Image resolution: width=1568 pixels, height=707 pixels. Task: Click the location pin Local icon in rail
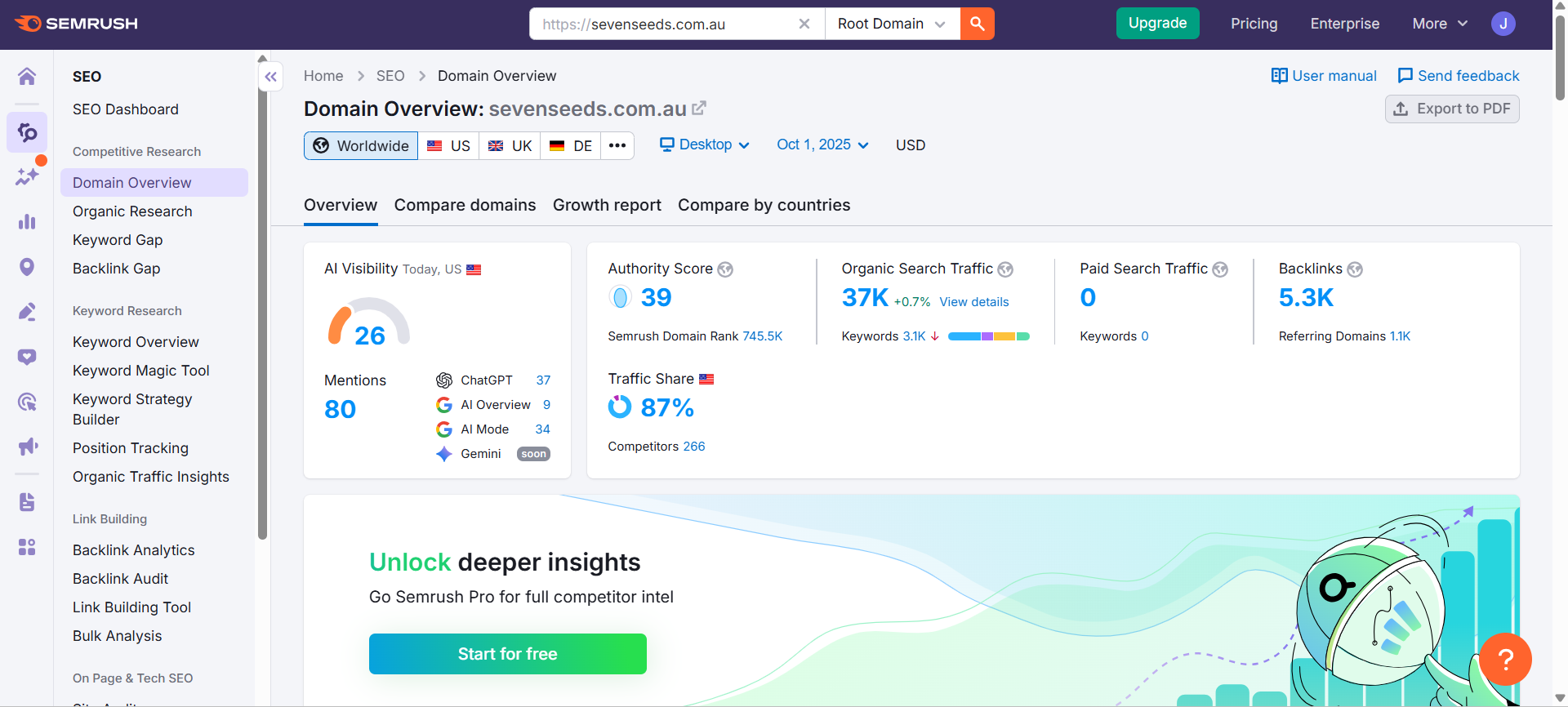[27, 267]
